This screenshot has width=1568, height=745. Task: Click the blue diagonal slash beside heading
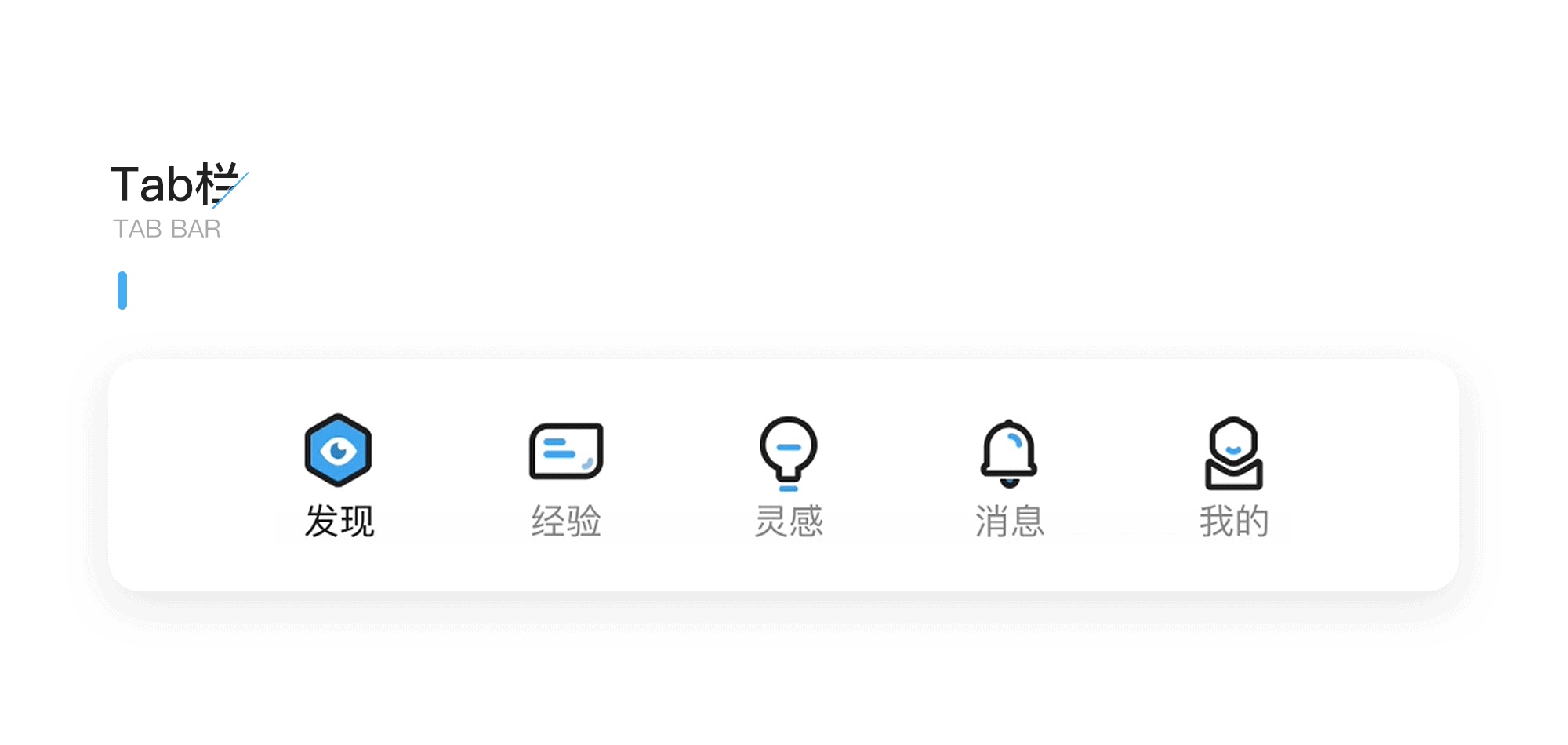point(230,191)
